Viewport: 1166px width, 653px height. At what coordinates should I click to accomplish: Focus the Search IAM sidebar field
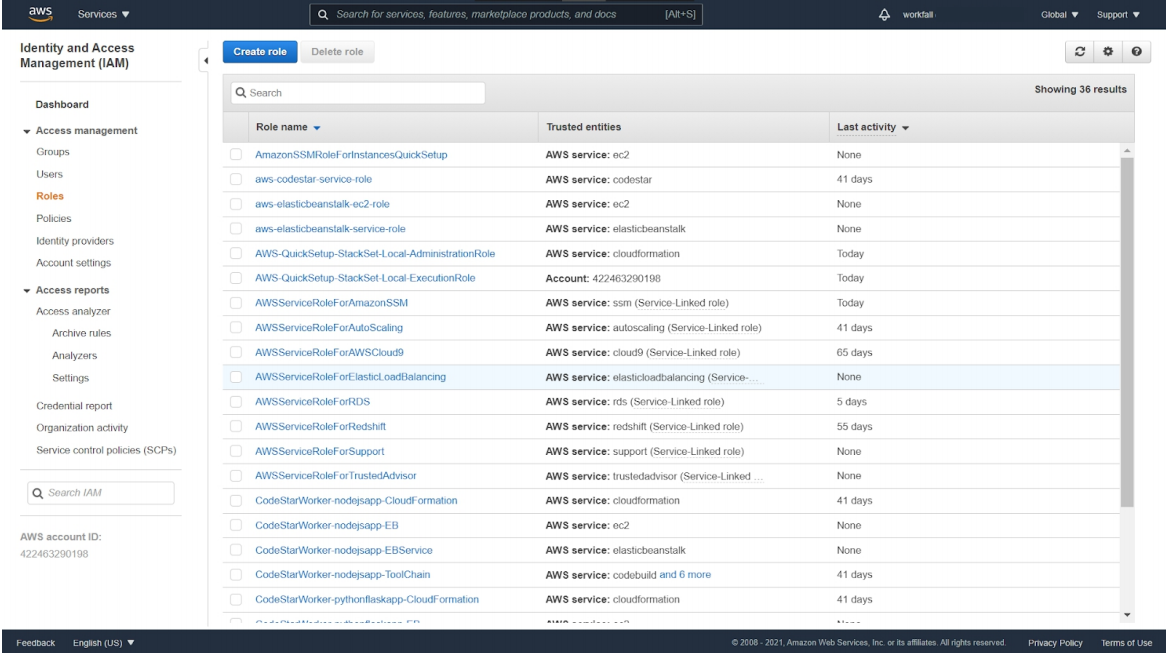point(100,493)
